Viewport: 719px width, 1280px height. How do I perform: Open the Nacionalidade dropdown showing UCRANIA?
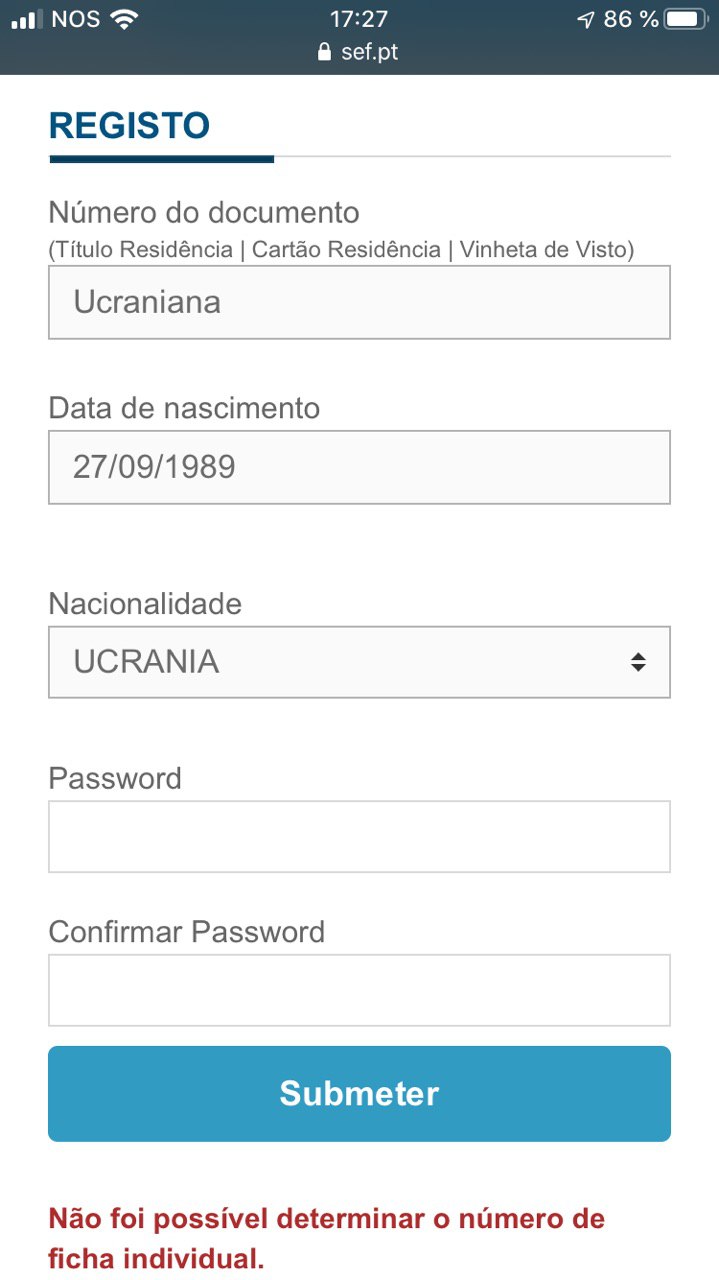coord(359,662)
